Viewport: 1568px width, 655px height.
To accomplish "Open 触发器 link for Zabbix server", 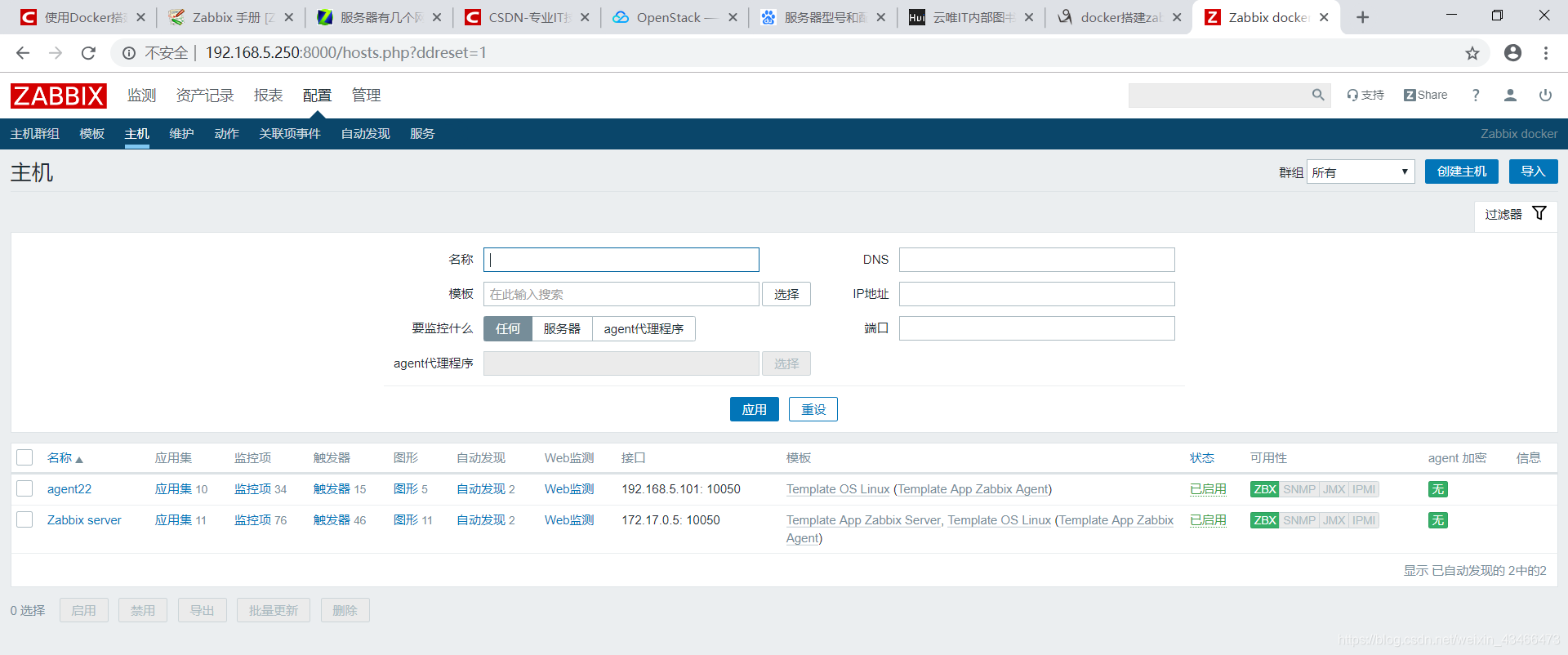I will pyautogui.click(x=332, y=520).
